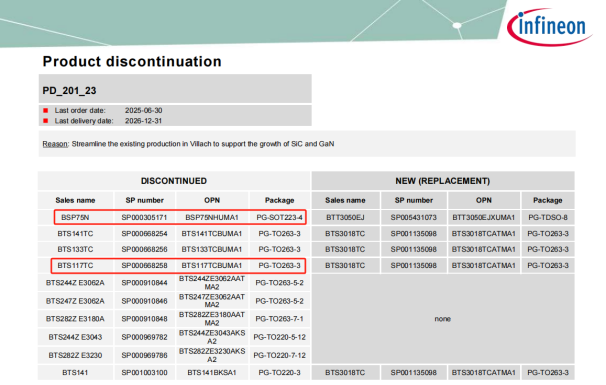Image resolution: width=606 pixels, height=385 pixels.
Task: Select the 'BTS244Z E3062A' sales name cell
Action: [75, 283]
